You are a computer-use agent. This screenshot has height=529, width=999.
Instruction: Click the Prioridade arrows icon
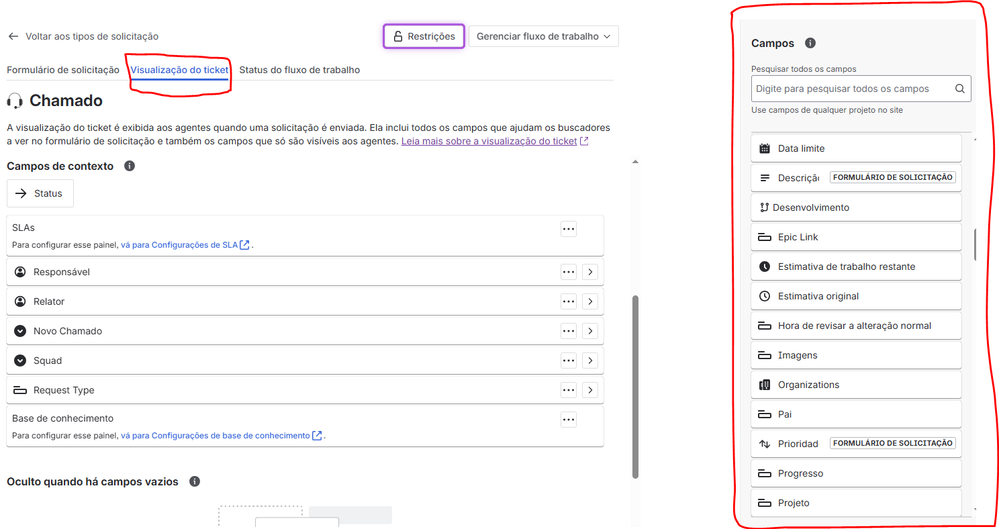tap(765, 444)
